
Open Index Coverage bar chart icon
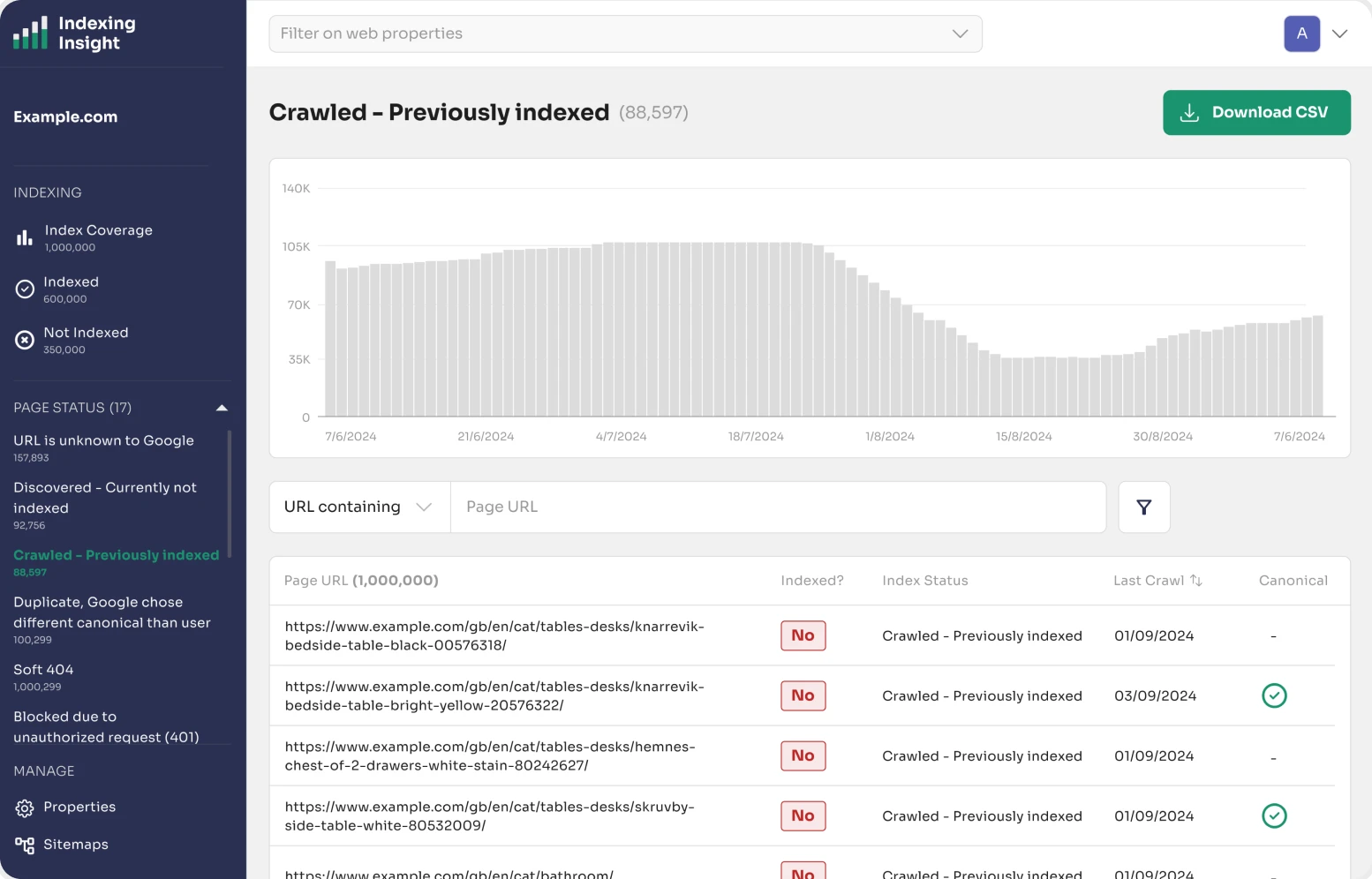click(25, 238)
